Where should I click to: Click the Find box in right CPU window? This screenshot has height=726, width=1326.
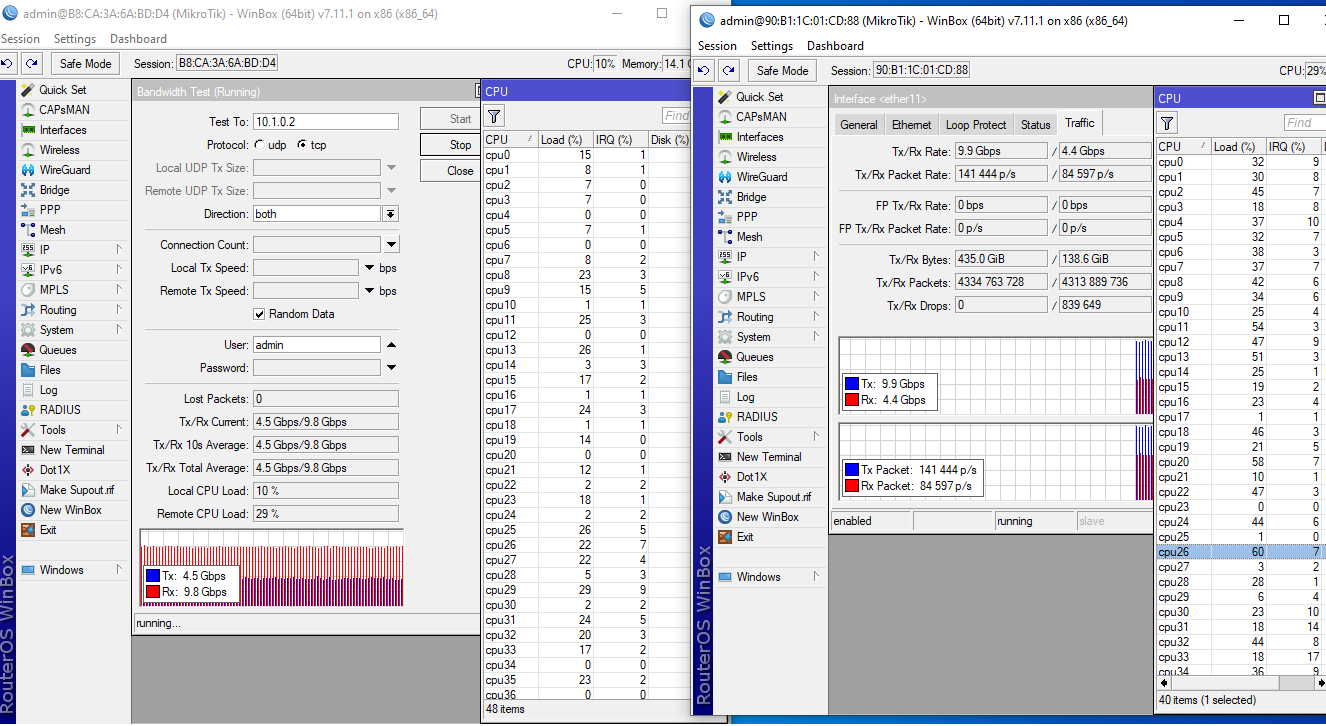tap(1304, 123)
